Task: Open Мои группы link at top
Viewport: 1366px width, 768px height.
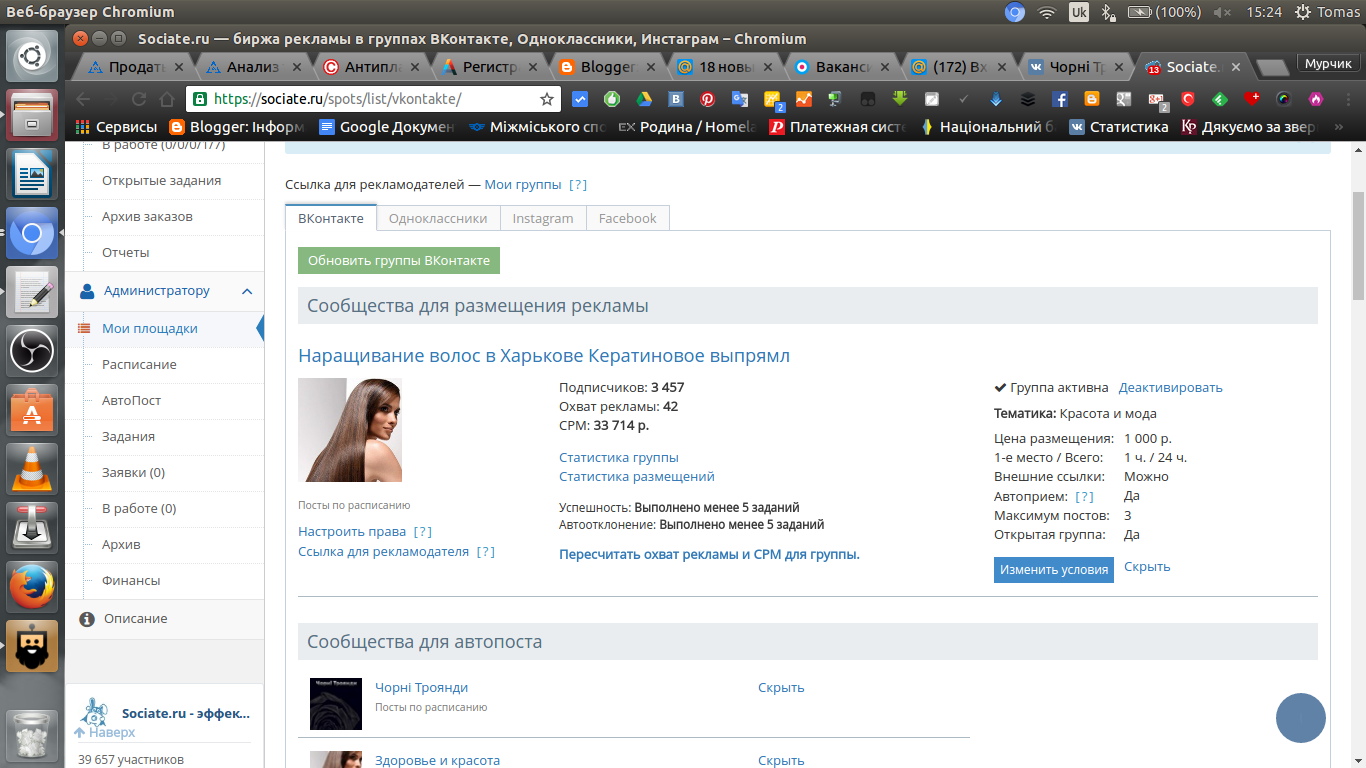Action: tap(523, 184)
